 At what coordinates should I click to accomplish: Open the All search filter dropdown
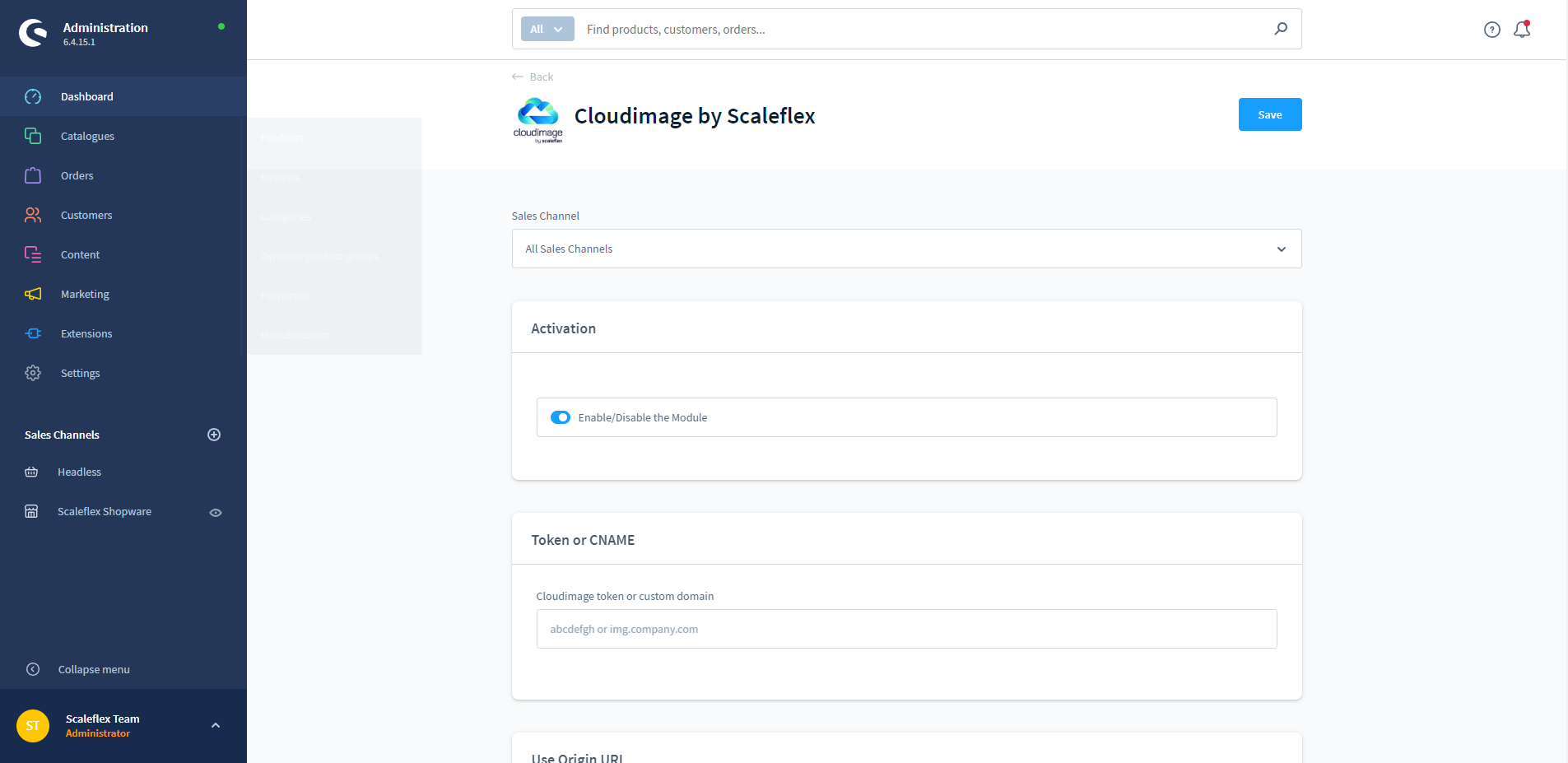click(547, 29)
